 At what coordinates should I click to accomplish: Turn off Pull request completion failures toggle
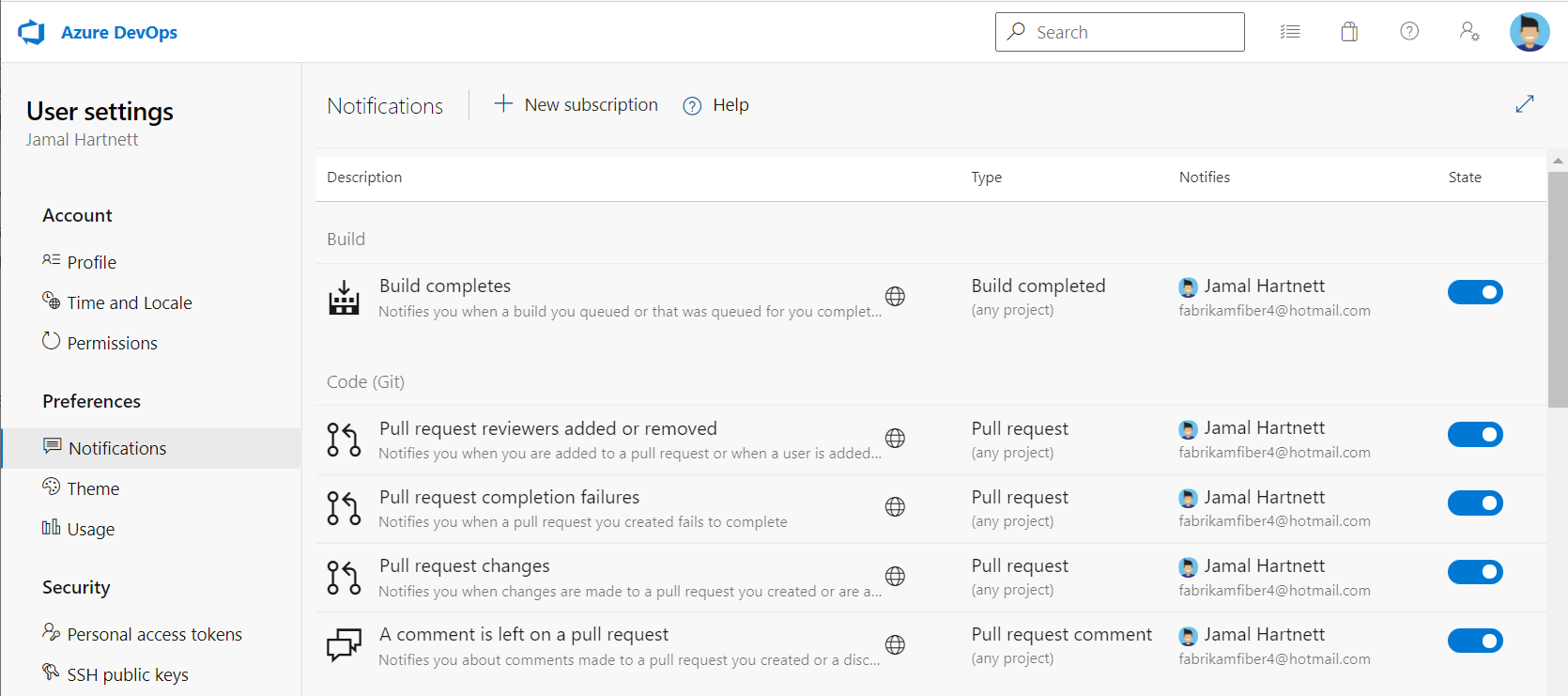click(x=1474, y=503)
